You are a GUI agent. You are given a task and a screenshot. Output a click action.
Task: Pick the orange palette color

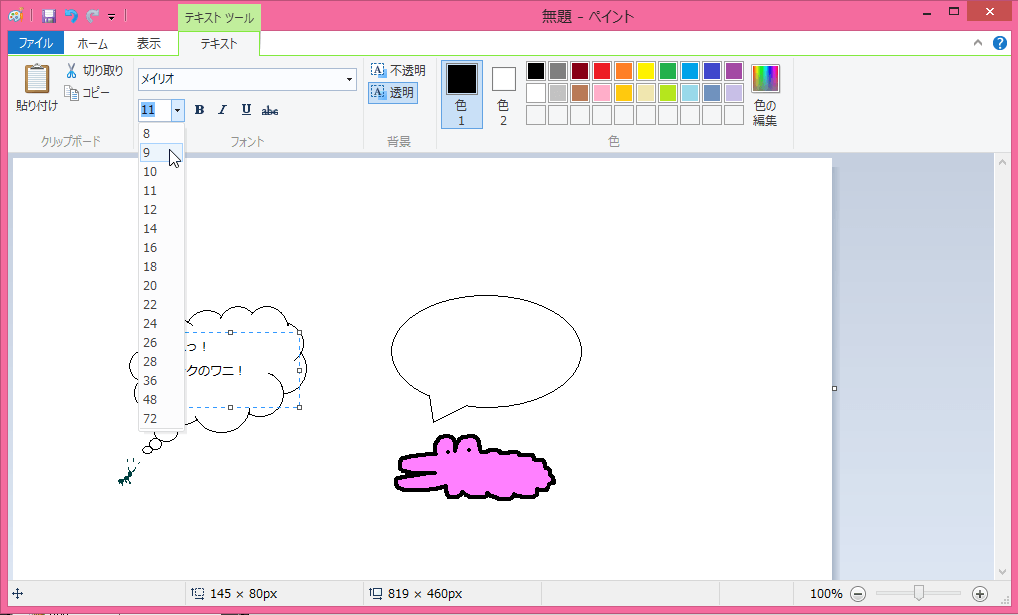624,70
